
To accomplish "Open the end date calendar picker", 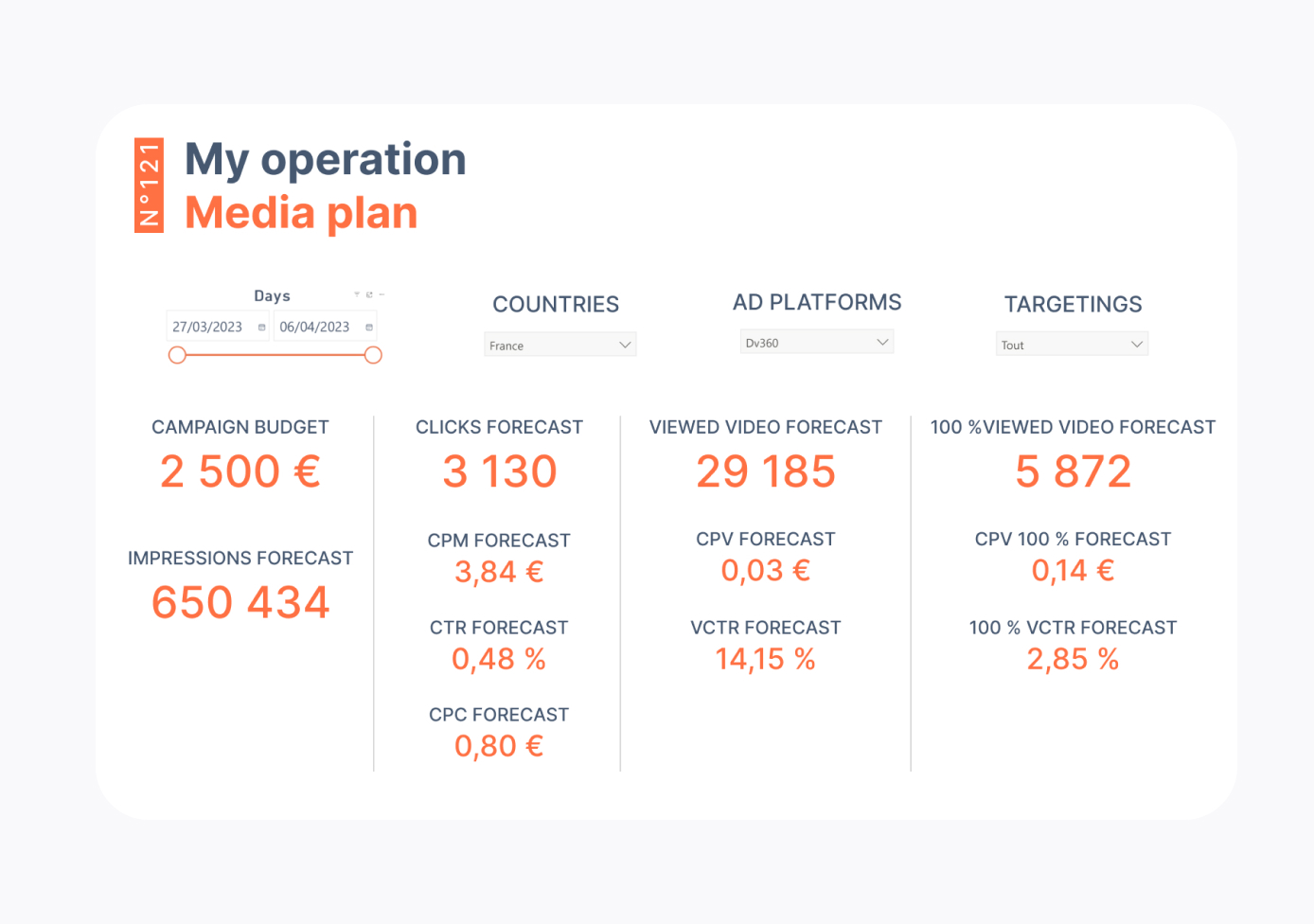I will click(369, 328).
